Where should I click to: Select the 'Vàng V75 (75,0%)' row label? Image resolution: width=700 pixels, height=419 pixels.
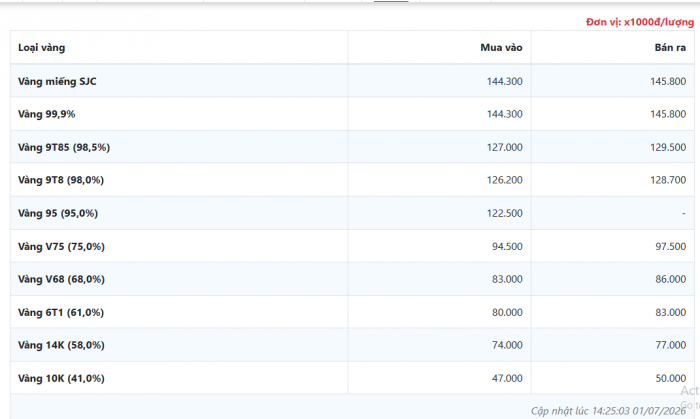[x=61, y=246]
